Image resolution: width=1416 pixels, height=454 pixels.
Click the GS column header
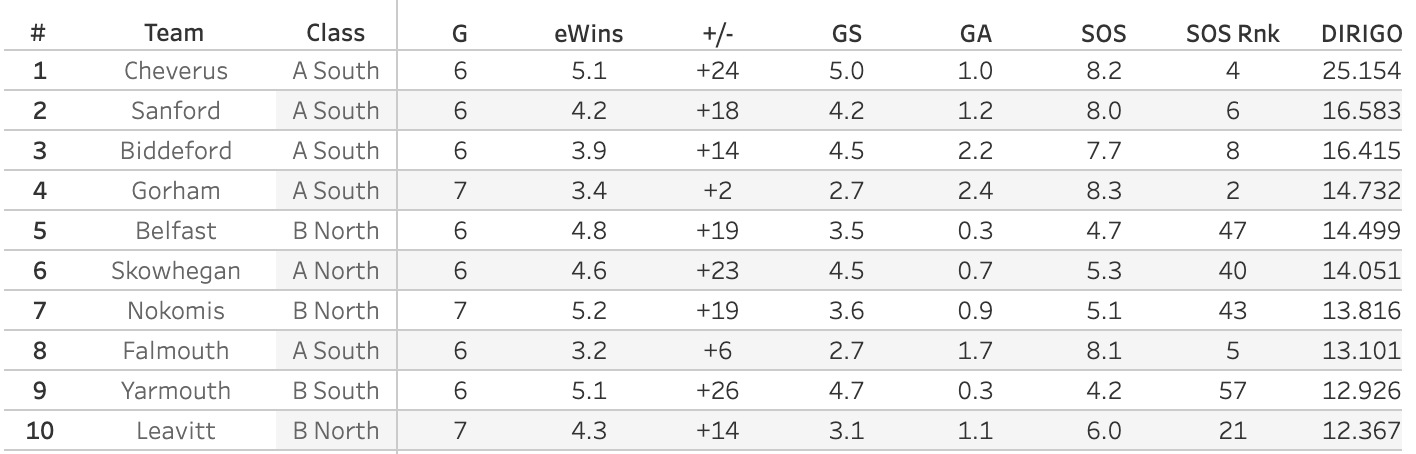tap(846, 32)
